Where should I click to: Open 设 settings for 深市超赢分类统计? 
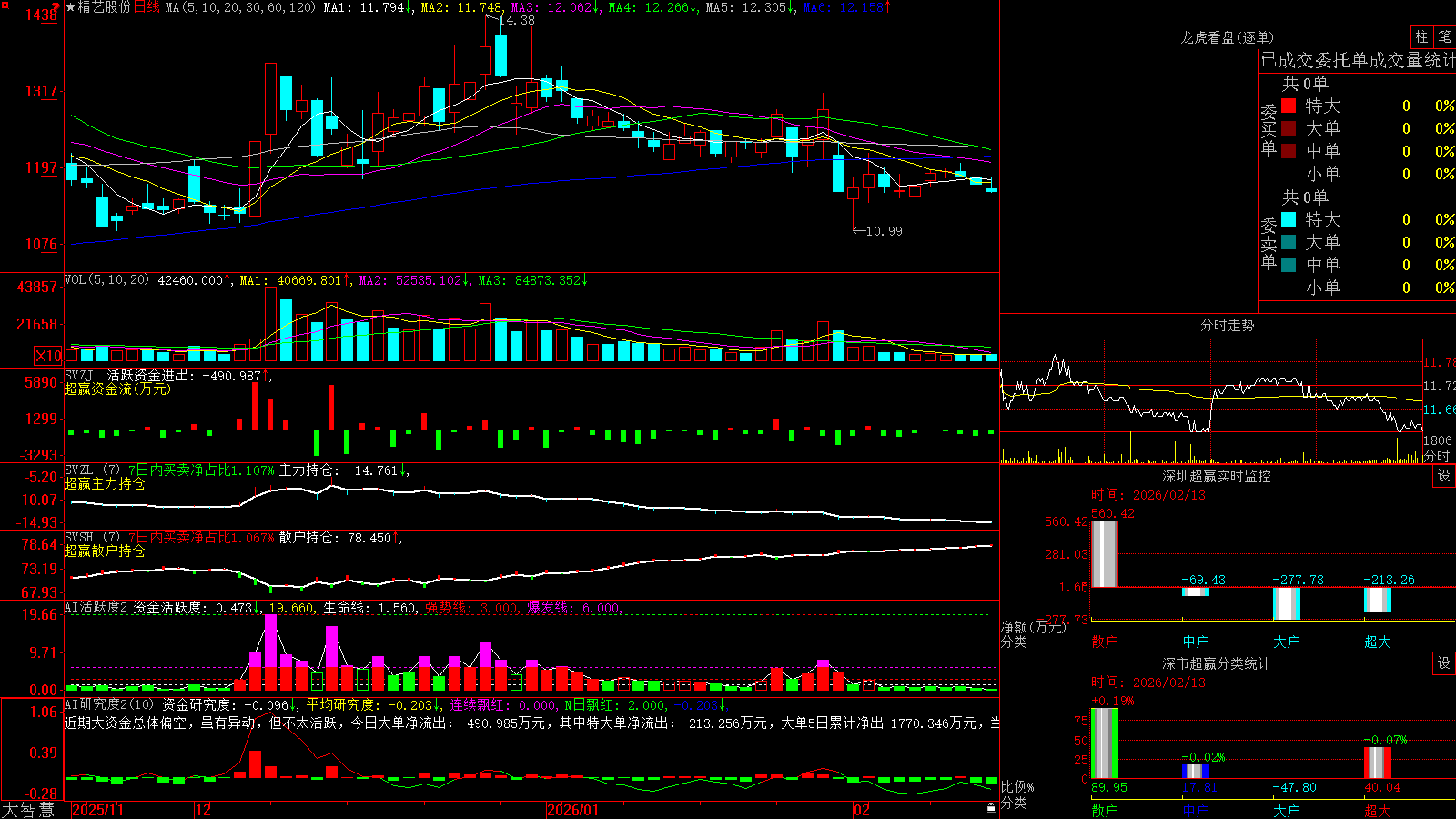1444,663
